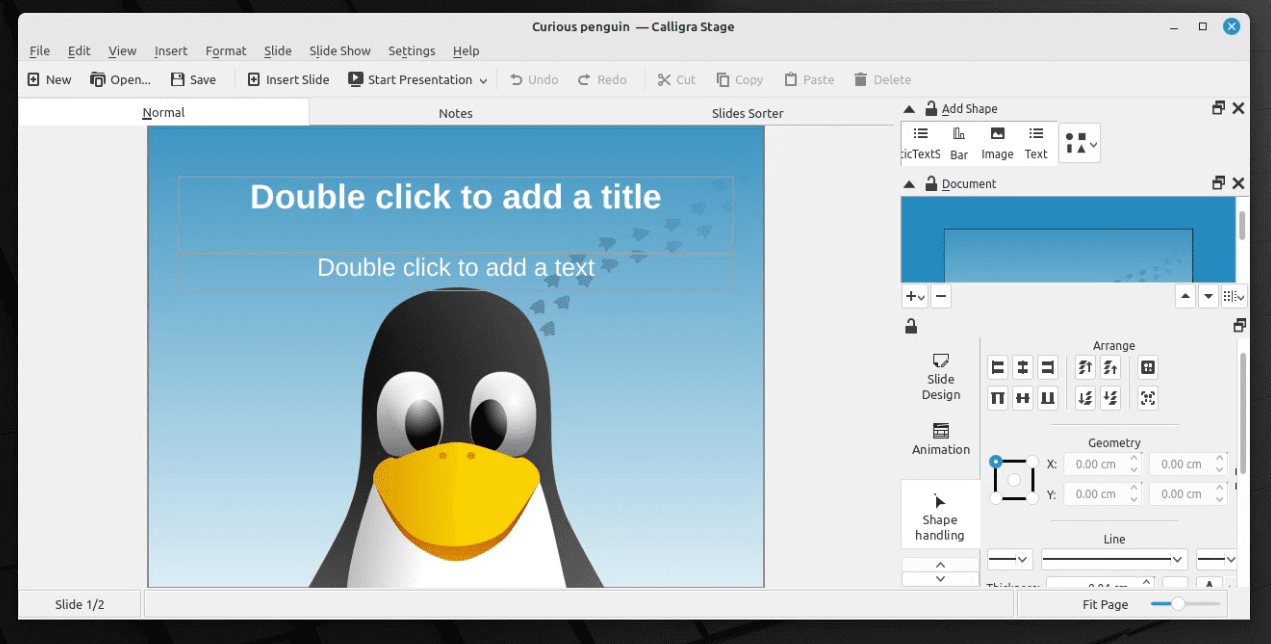Click the 'Double click to add a text' placeholder
The image size is (1271, 644).
click(456, 267)
